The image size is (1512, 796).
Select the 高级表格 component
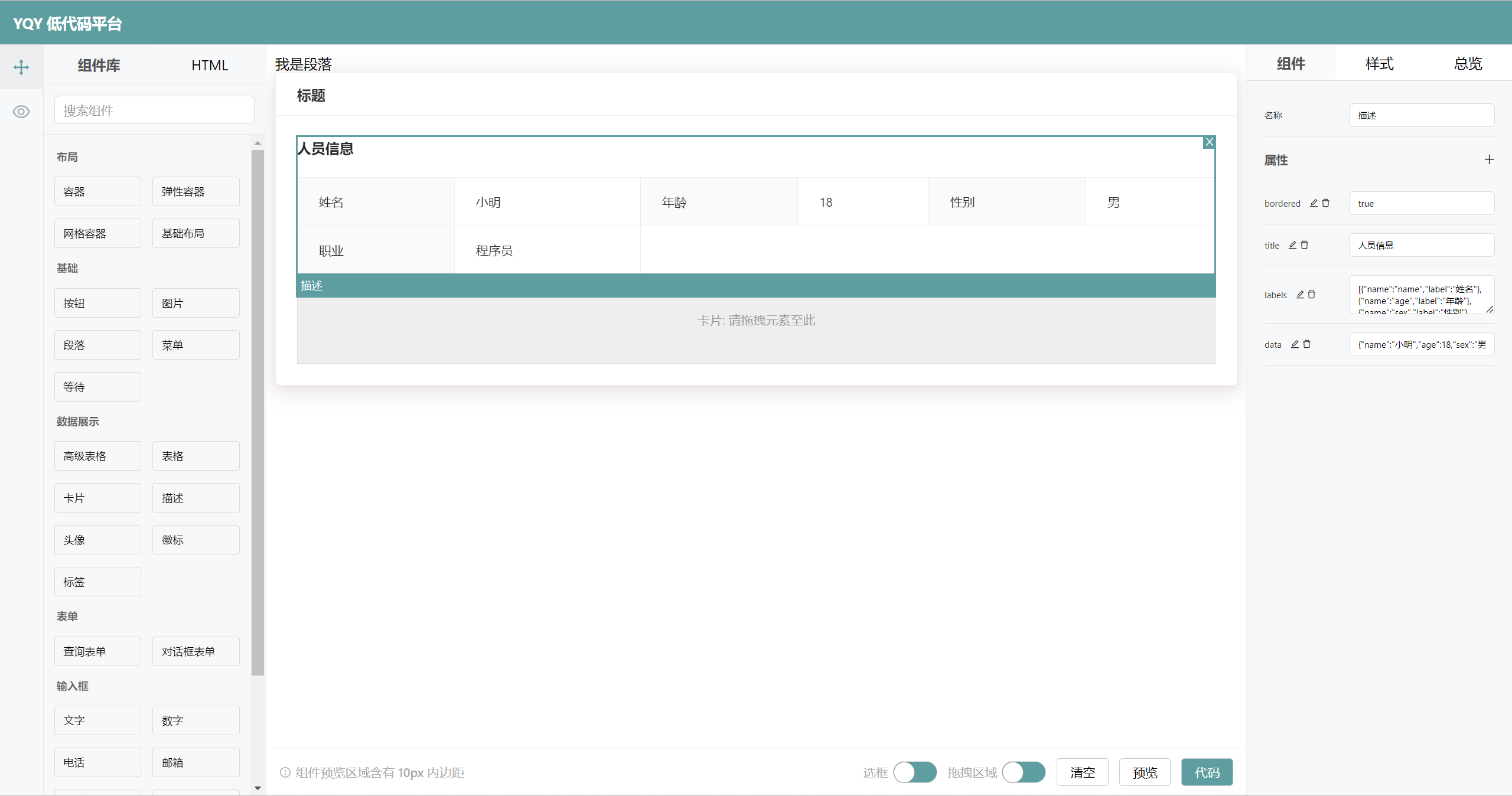[x=97, y=456]
